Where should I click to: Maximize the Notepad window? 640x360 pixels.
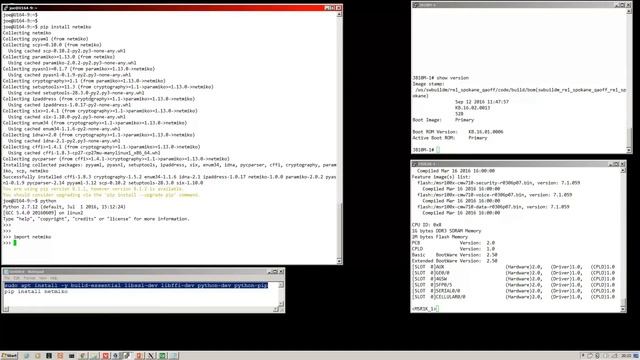point(275,271)
